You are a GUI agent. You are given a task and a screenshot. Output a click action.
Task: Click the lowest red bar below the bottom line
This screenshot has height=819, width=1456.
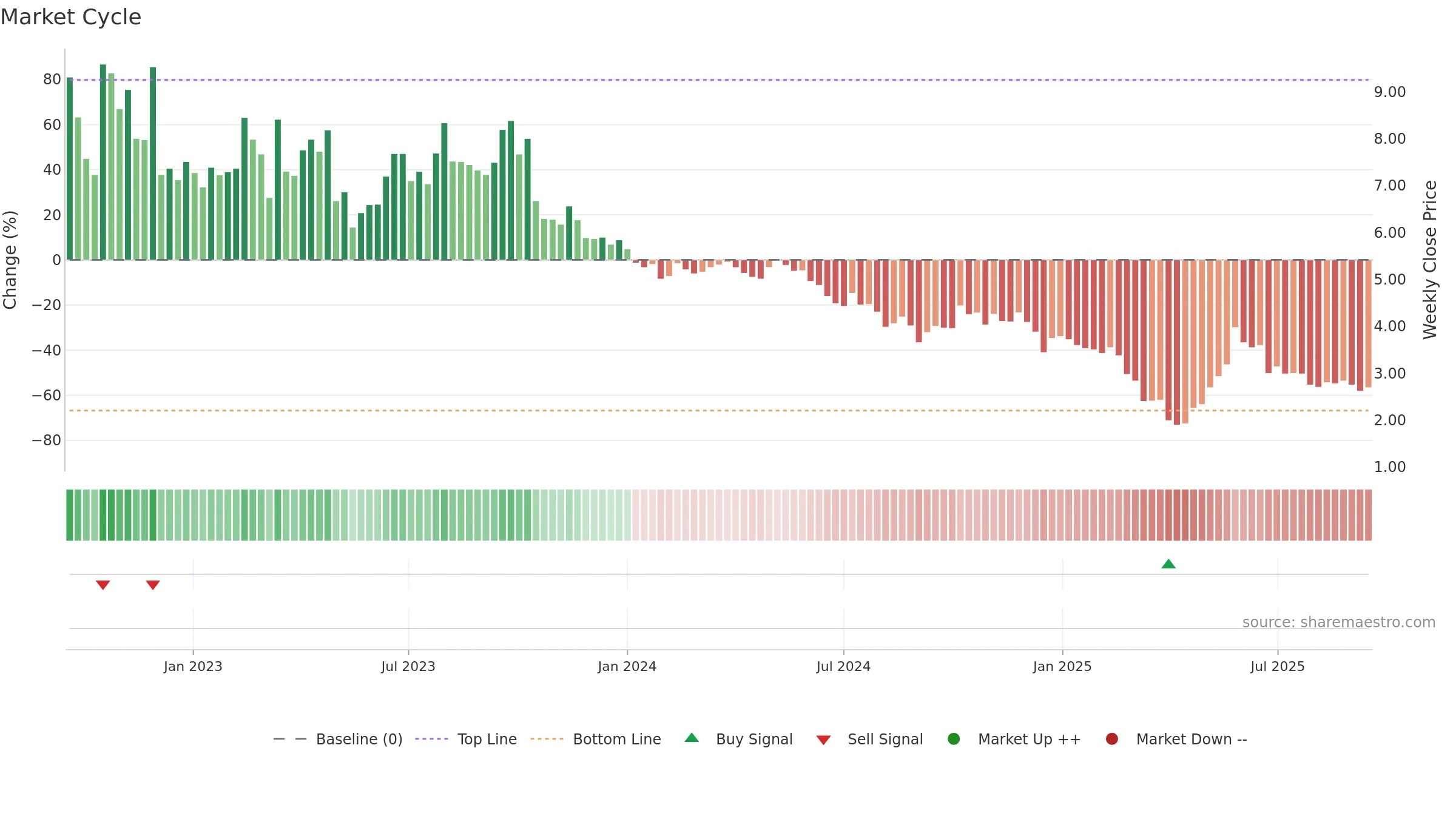click(x=1177, y=343)
